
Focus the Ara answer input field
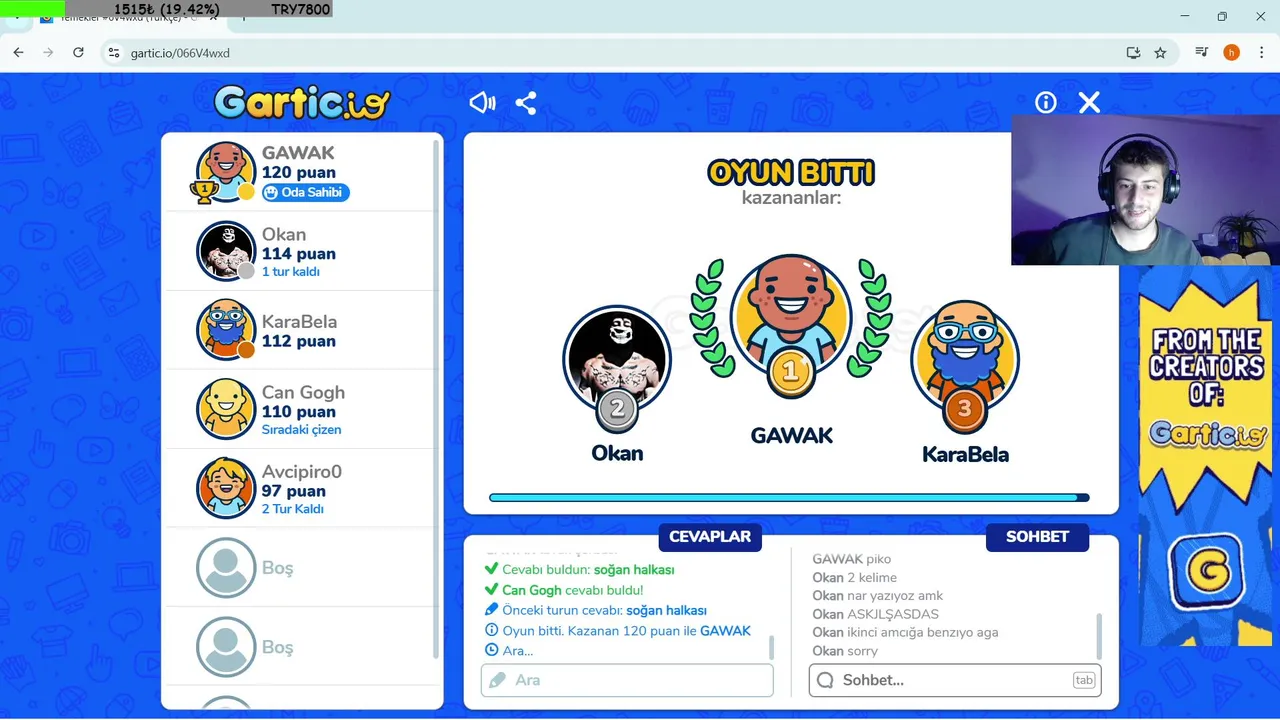[x=627, y=680]
